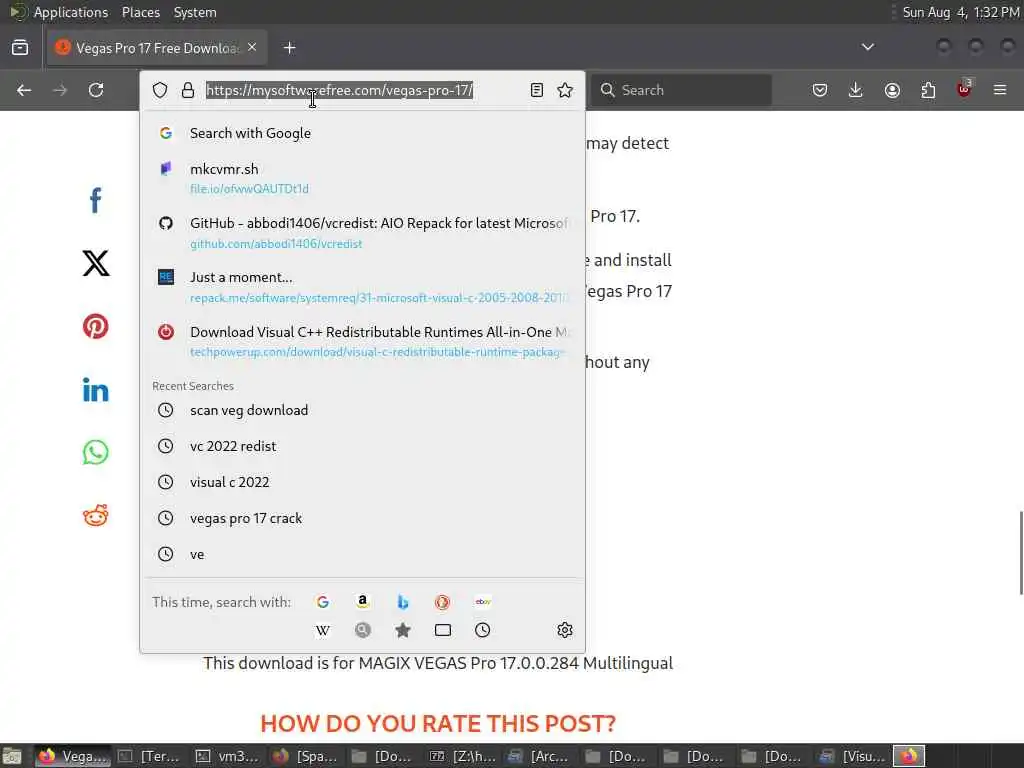Share the post on Pinterest

pyautogui.click(x=95, y=326)
